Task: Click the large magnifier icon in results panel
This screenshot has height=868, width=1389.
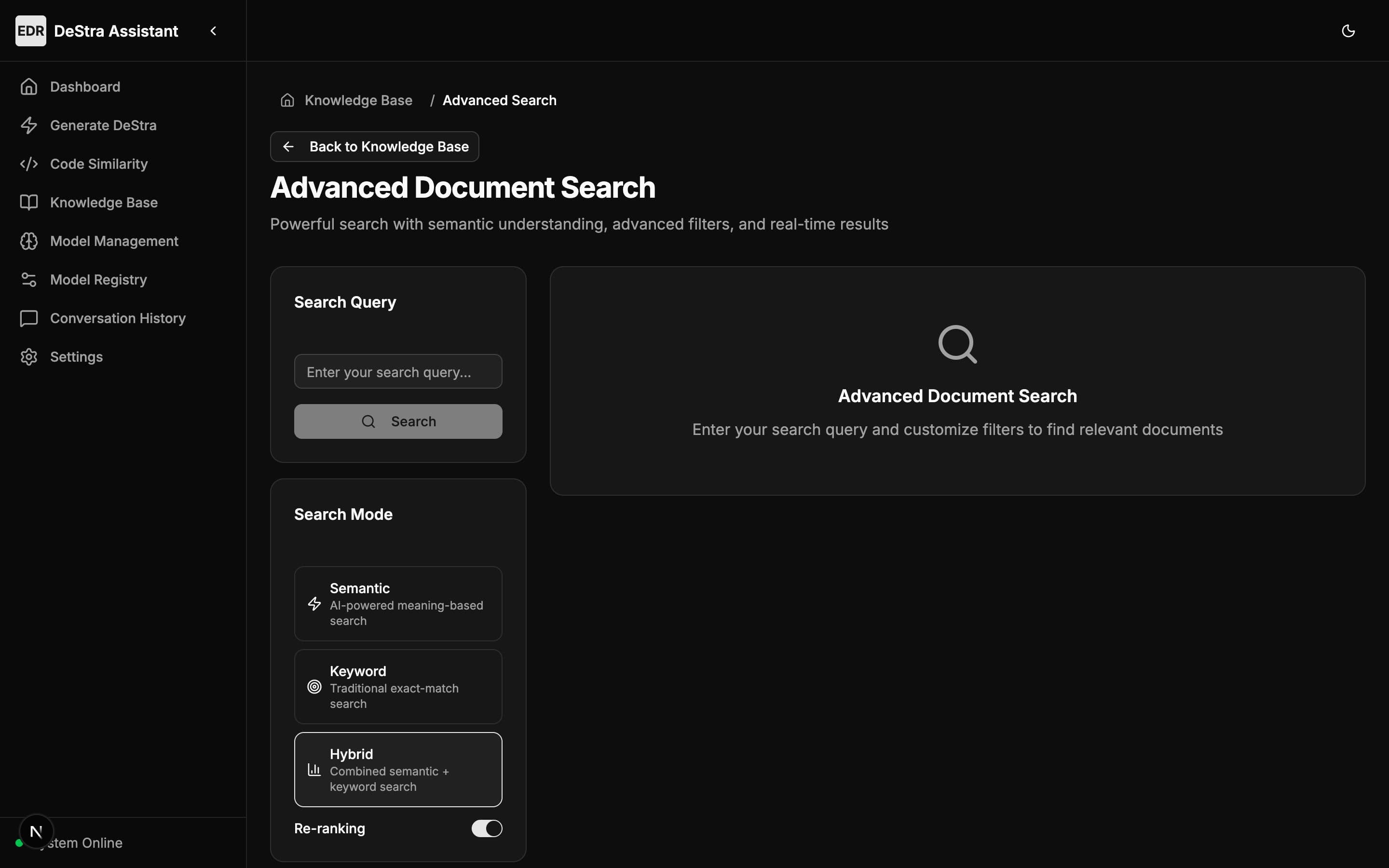Action: [957, 344]
